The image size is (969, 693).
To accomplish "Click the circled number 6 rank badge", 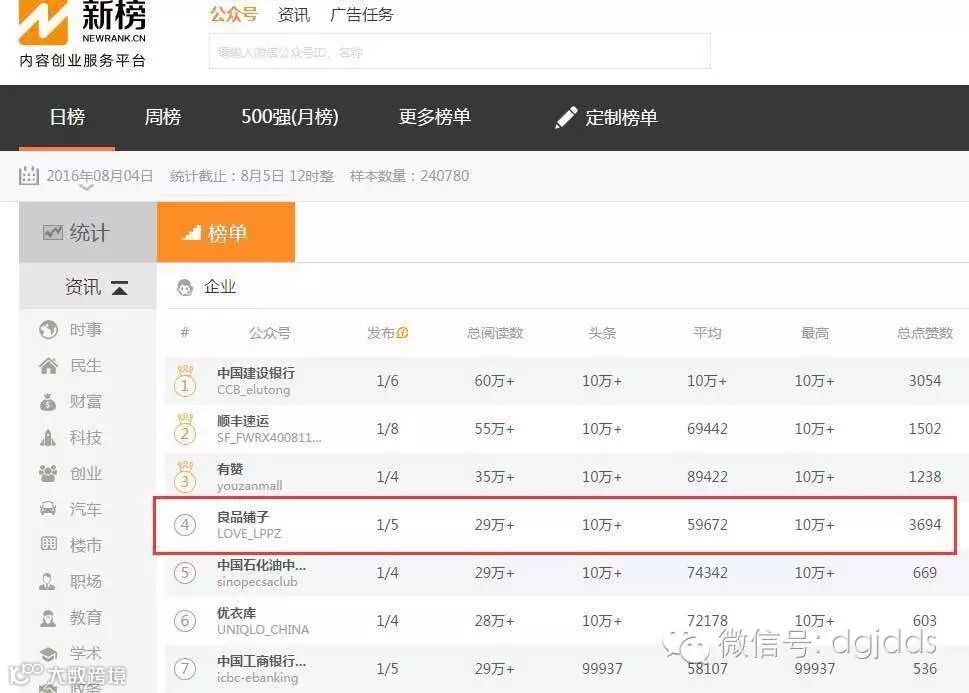I will [185, 621].
